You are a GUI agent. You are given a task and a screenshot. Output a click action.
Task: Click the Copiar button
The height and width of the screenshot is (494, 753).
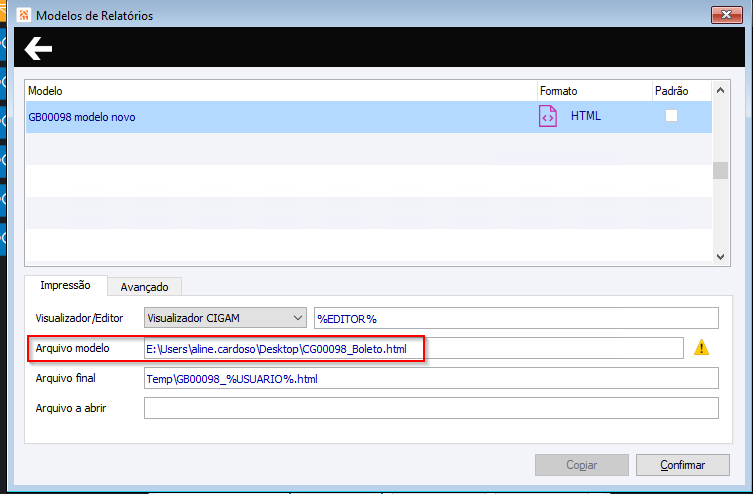pos(582,465)
